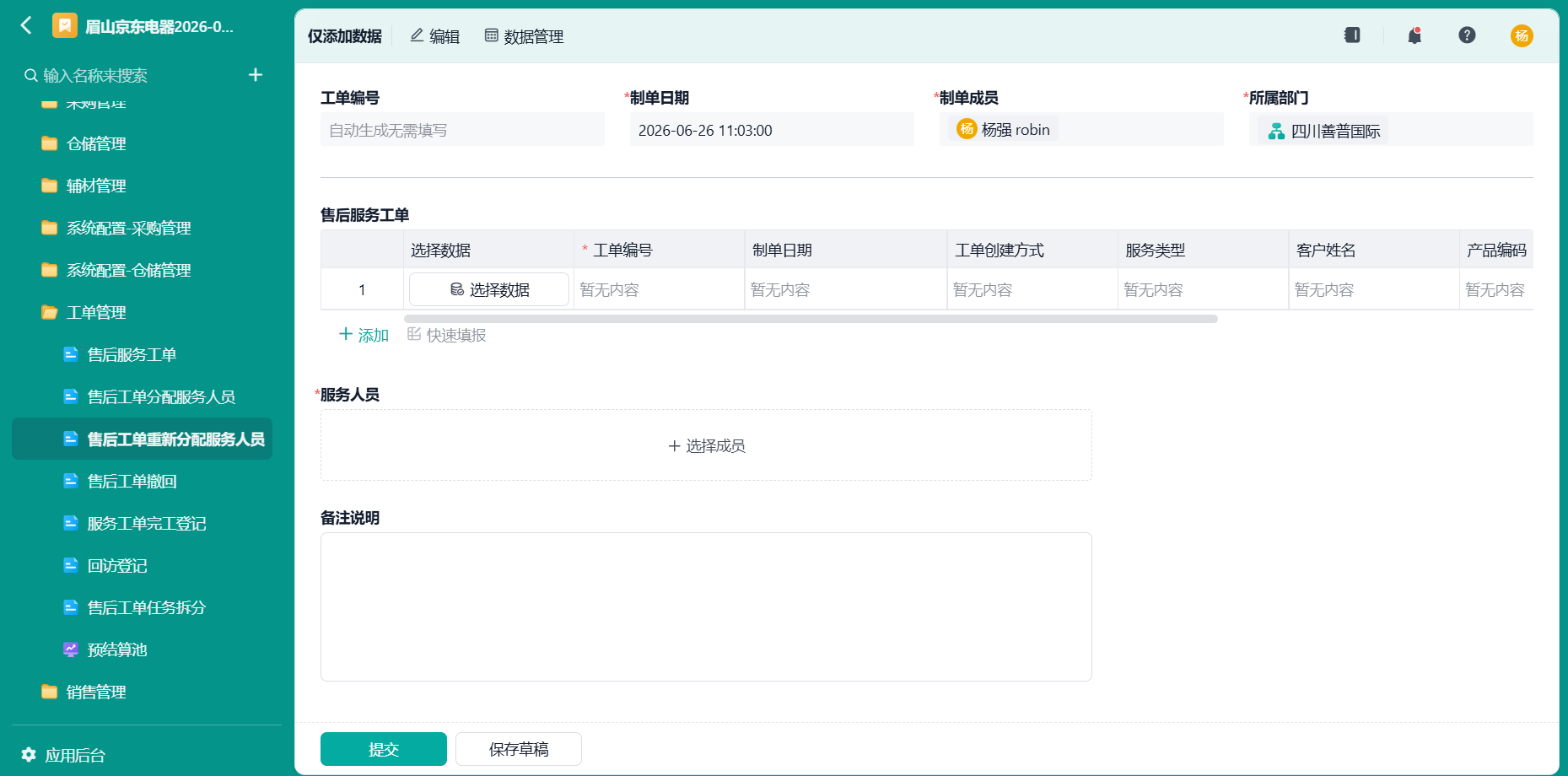Click 暂无内容 cell under 制单日期 column
The height and width of the screenshot is (776, 1568).
tap(846, 289)
